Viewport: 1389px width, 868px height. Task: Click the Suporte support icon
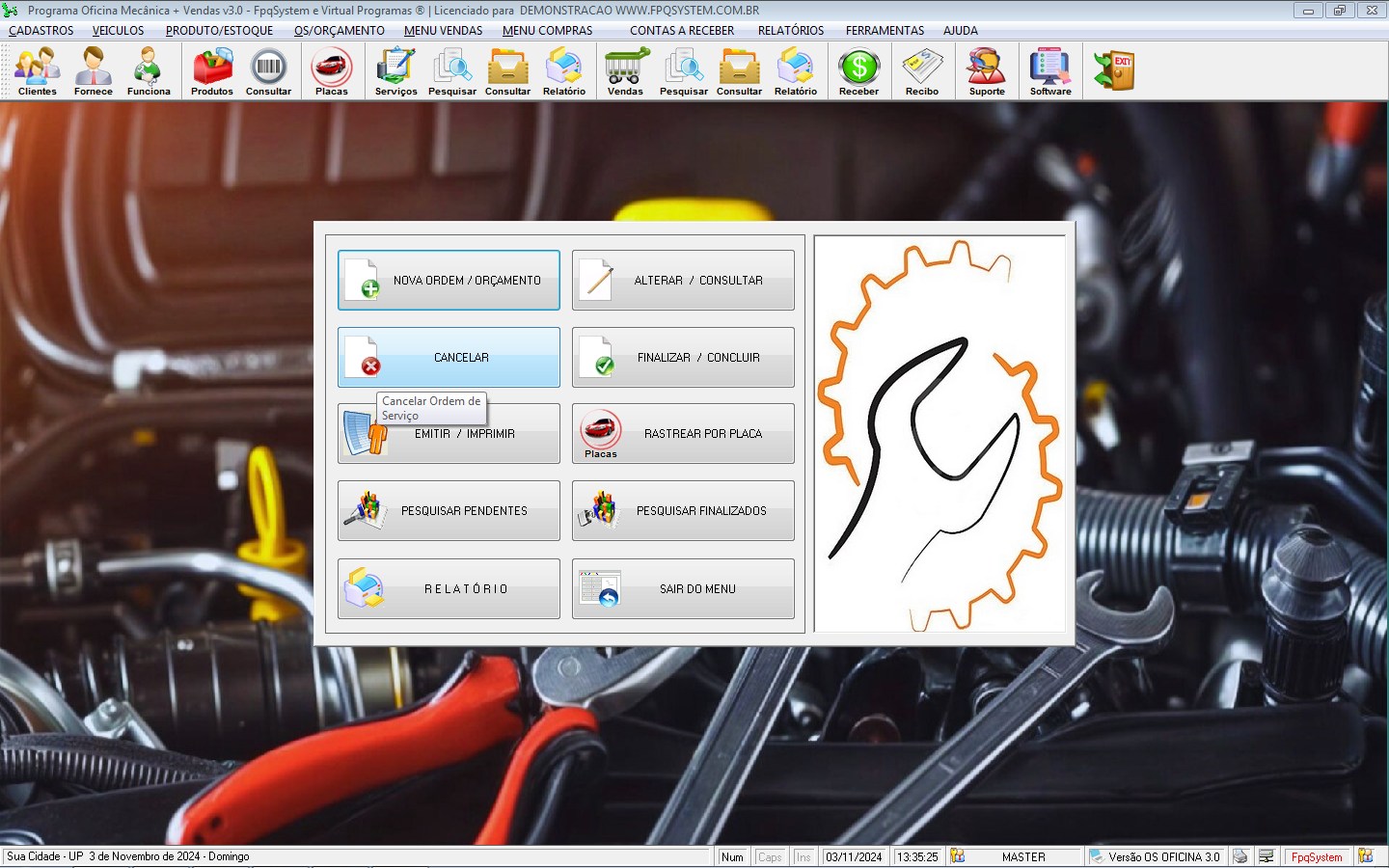point(987,71)
